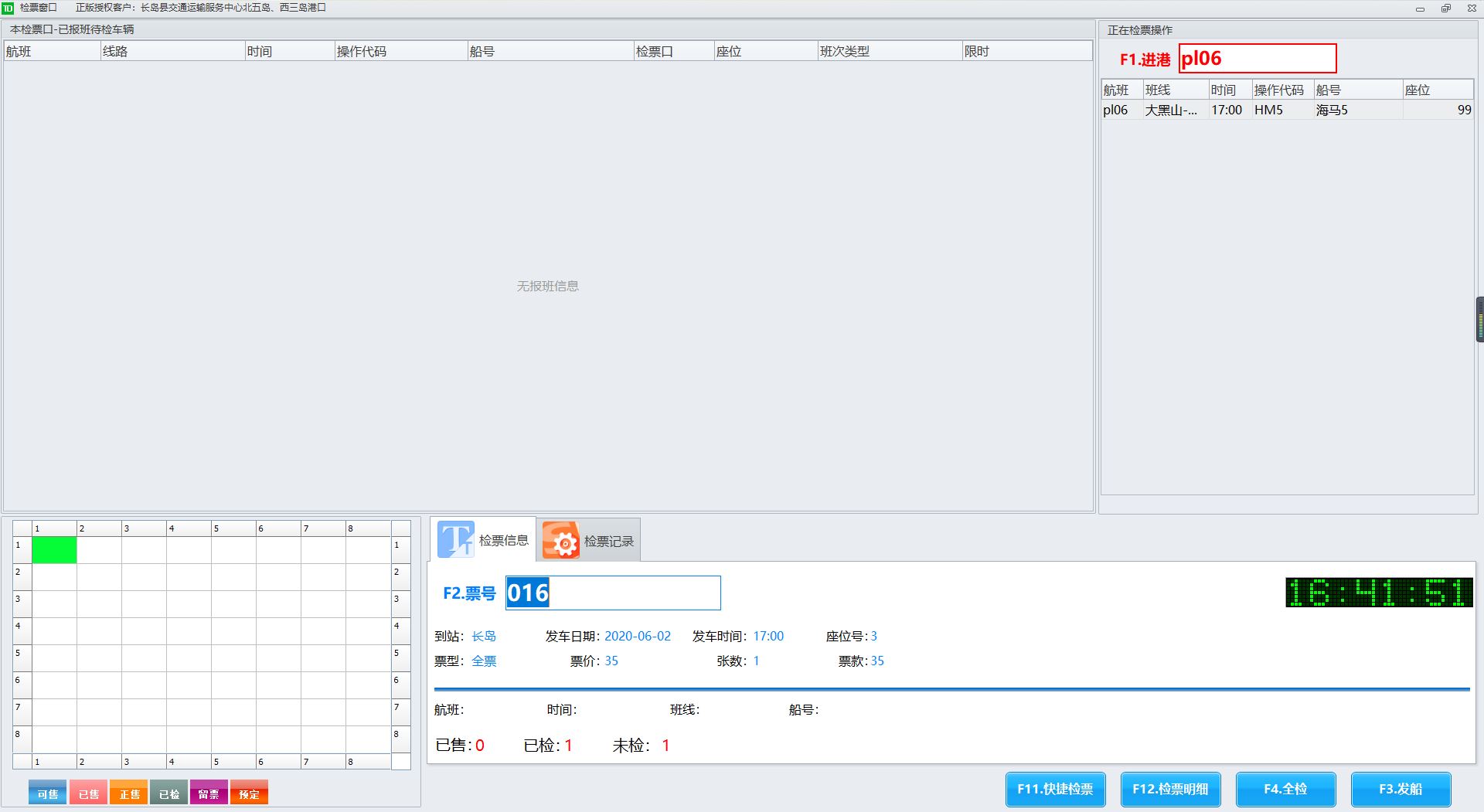This screenshot has width=1484, height=812.
Task: Click the pink 已售 legend swatch
Action: click(x=88, y=793)
